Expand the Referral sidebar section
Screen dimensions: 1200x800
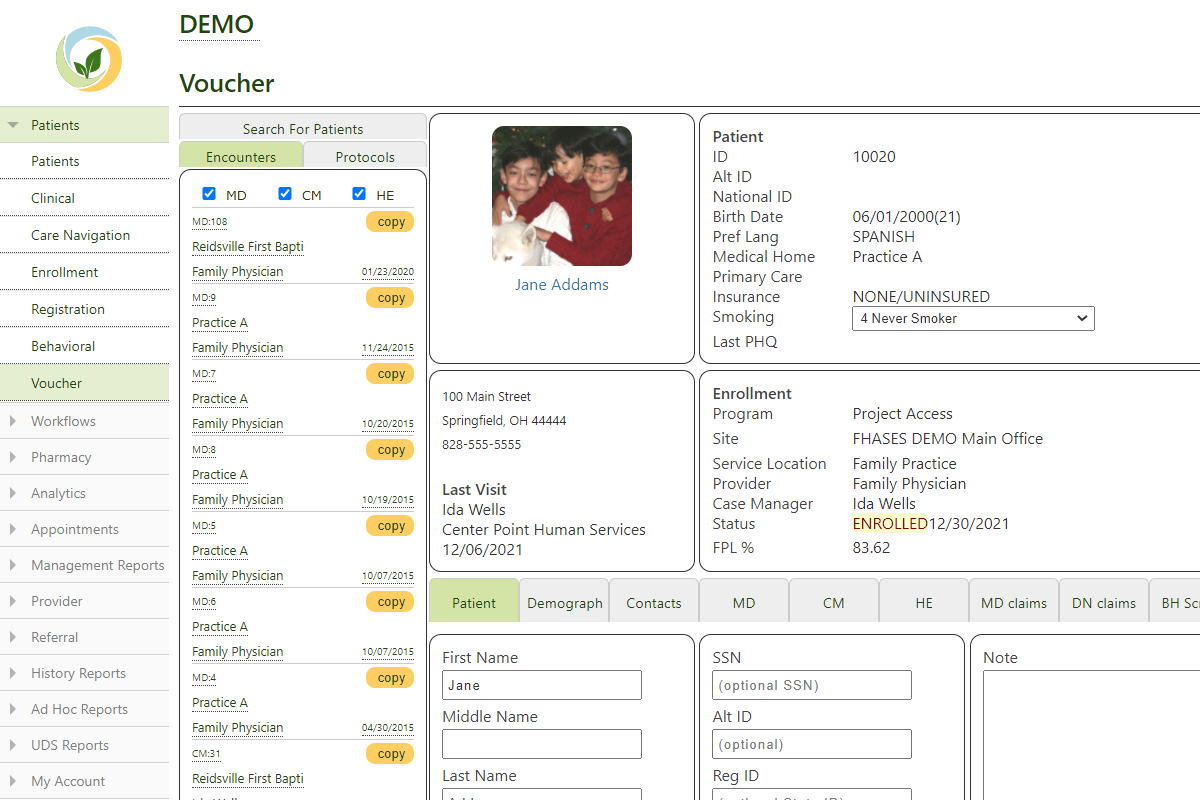84,637
